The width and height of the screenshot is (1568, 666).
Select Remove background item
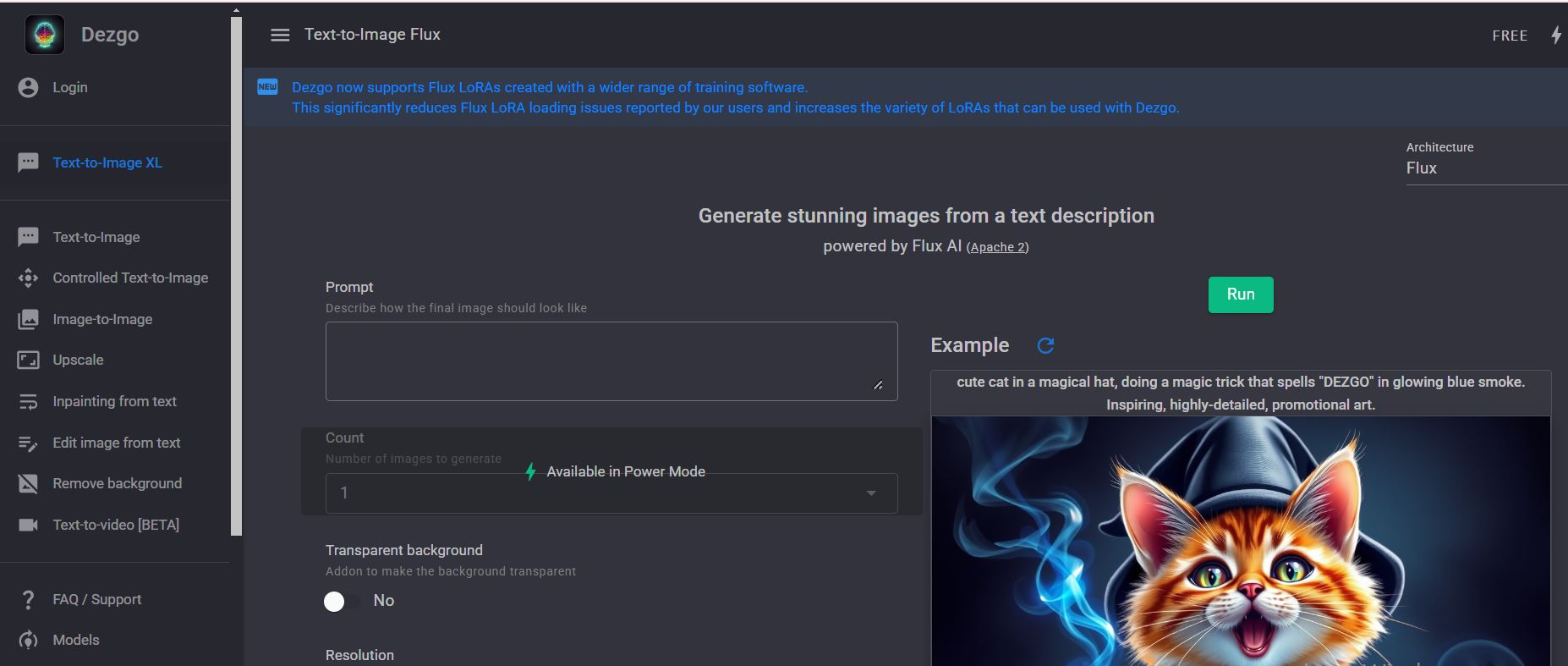point(117,483)
